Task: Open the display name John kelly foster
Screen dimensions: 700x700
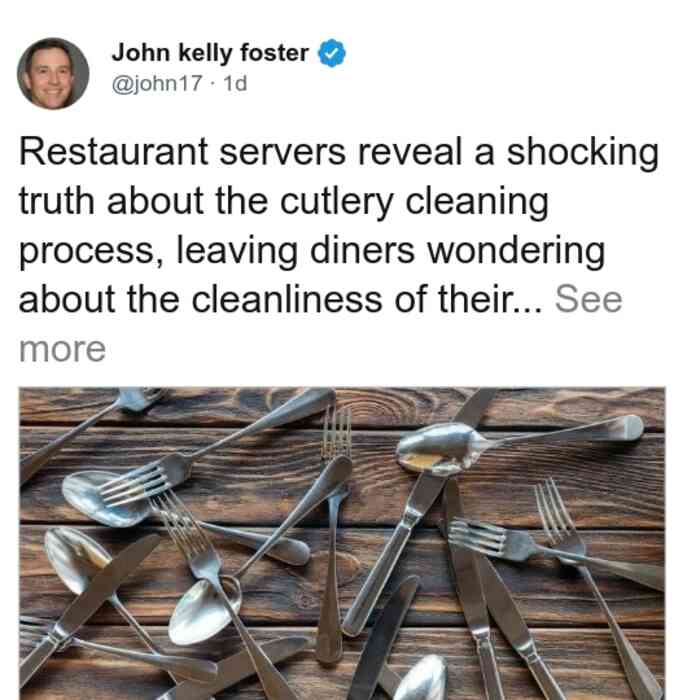Action: [x=210, y=53]
